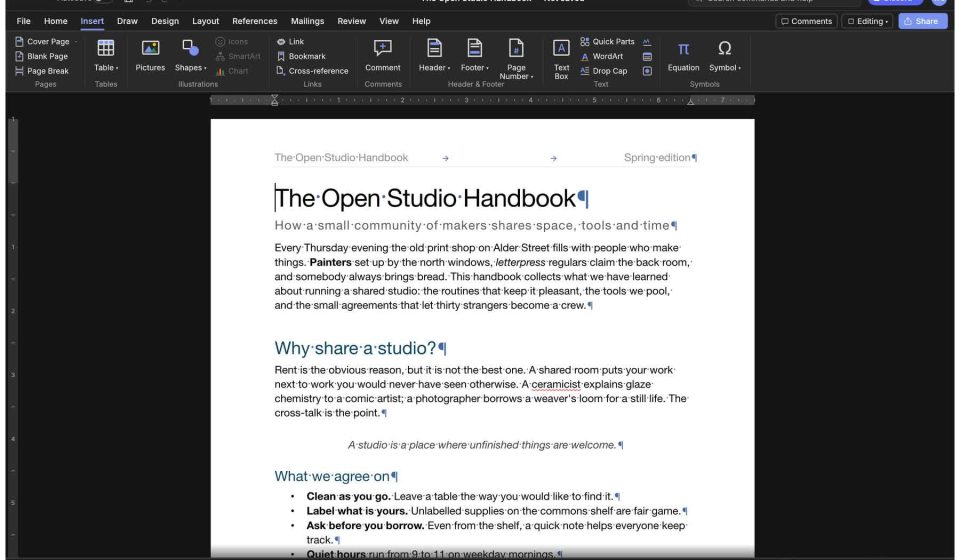The image size is (960, 560).
Task: Expand the Table dropdown arrow
Action: point(117,68)
